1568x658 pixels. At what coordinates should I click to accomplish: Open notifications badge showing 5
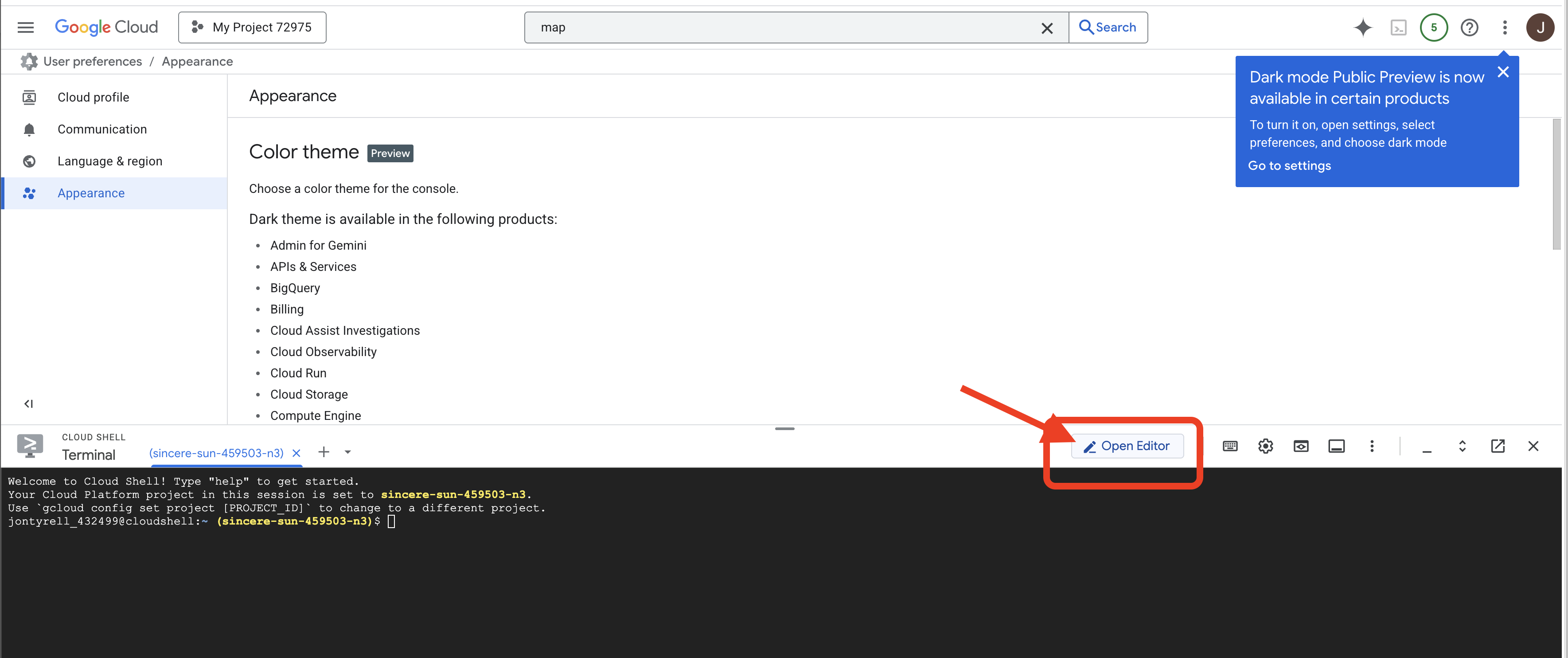(1433, 27)
